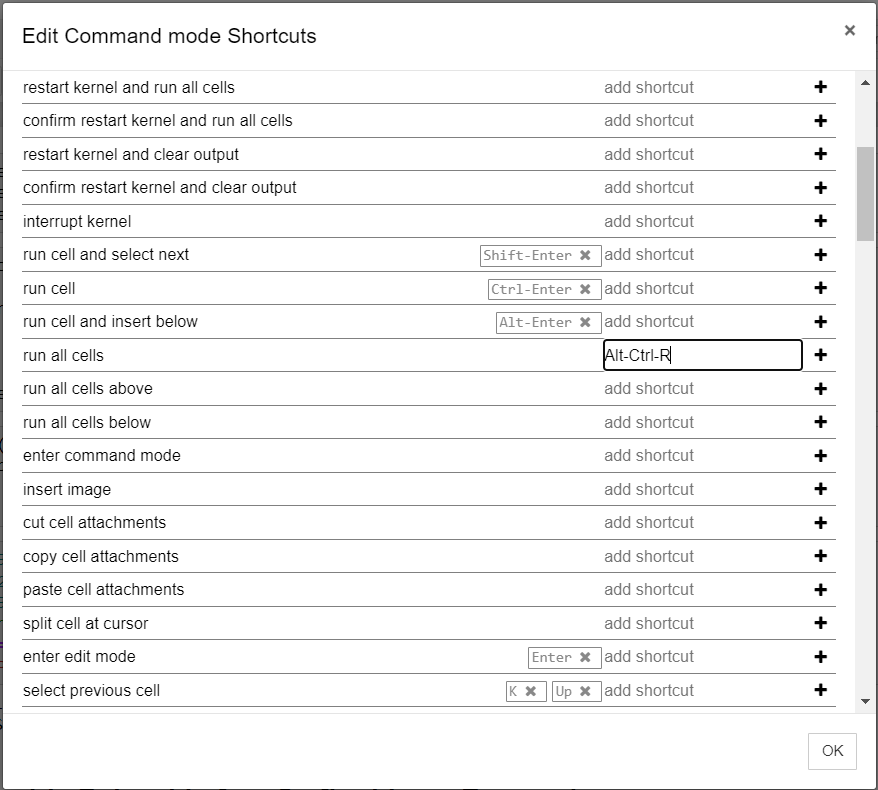Screen dimensions: 878x790
Task: Click plus for restart kernel and clear output
Action: [x=821, y=154]
